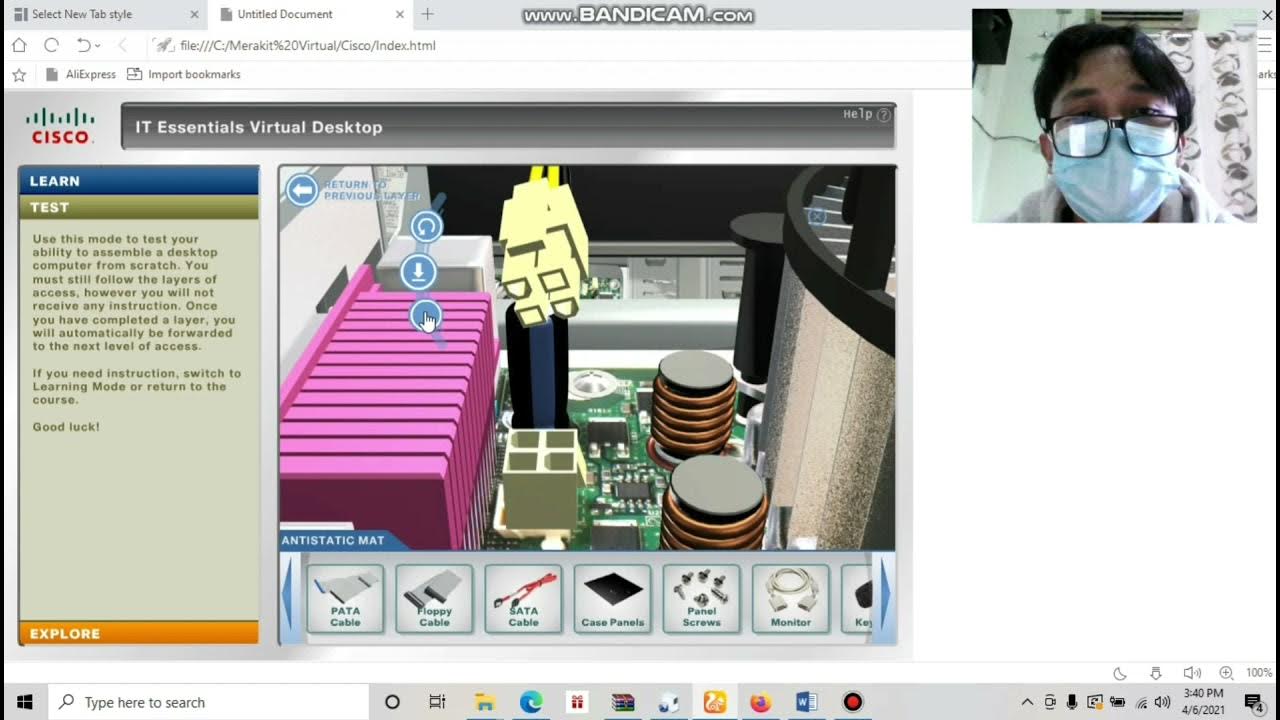Viewport: 1280px width, 720px height.
Task: Open a new browser tab
Action: coord(428,14)
